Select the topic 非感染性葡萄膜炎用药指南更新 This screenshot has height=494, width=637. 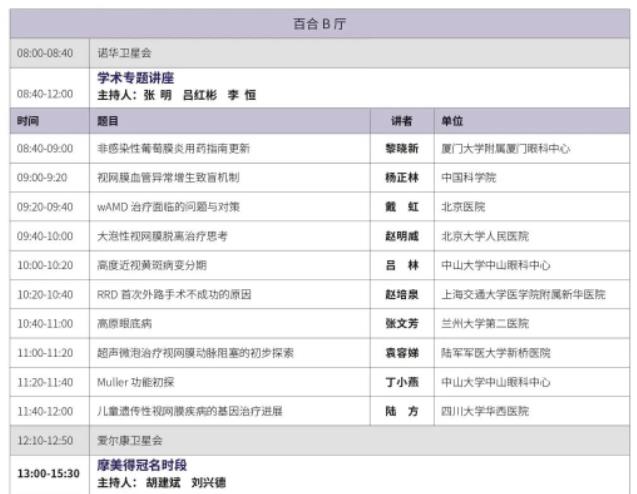173,149
